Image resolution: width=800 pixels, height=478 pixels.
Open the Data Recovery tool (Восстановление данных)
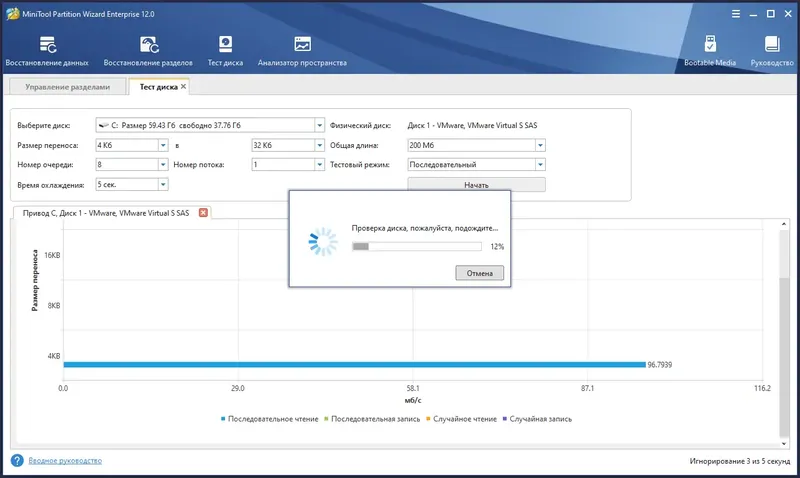(47, 52)
